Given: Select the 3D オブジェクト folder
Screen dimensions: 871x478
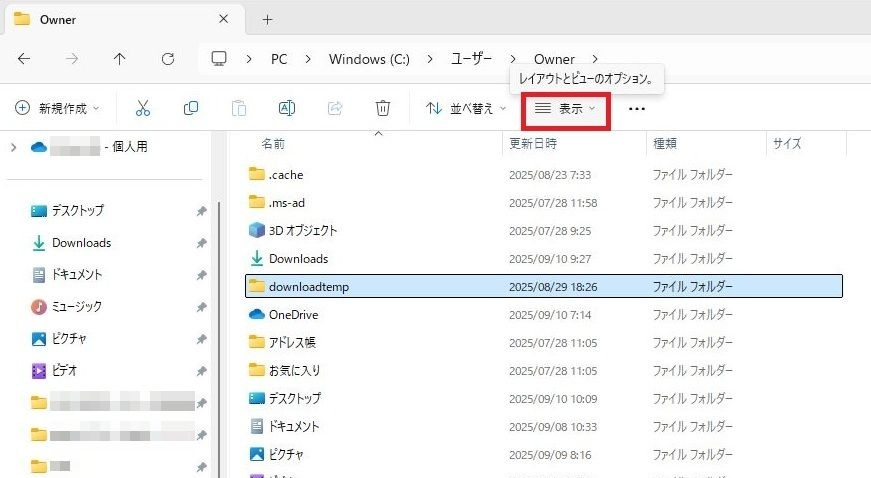Looking at the screenshot, I should [x=303, y=230].
